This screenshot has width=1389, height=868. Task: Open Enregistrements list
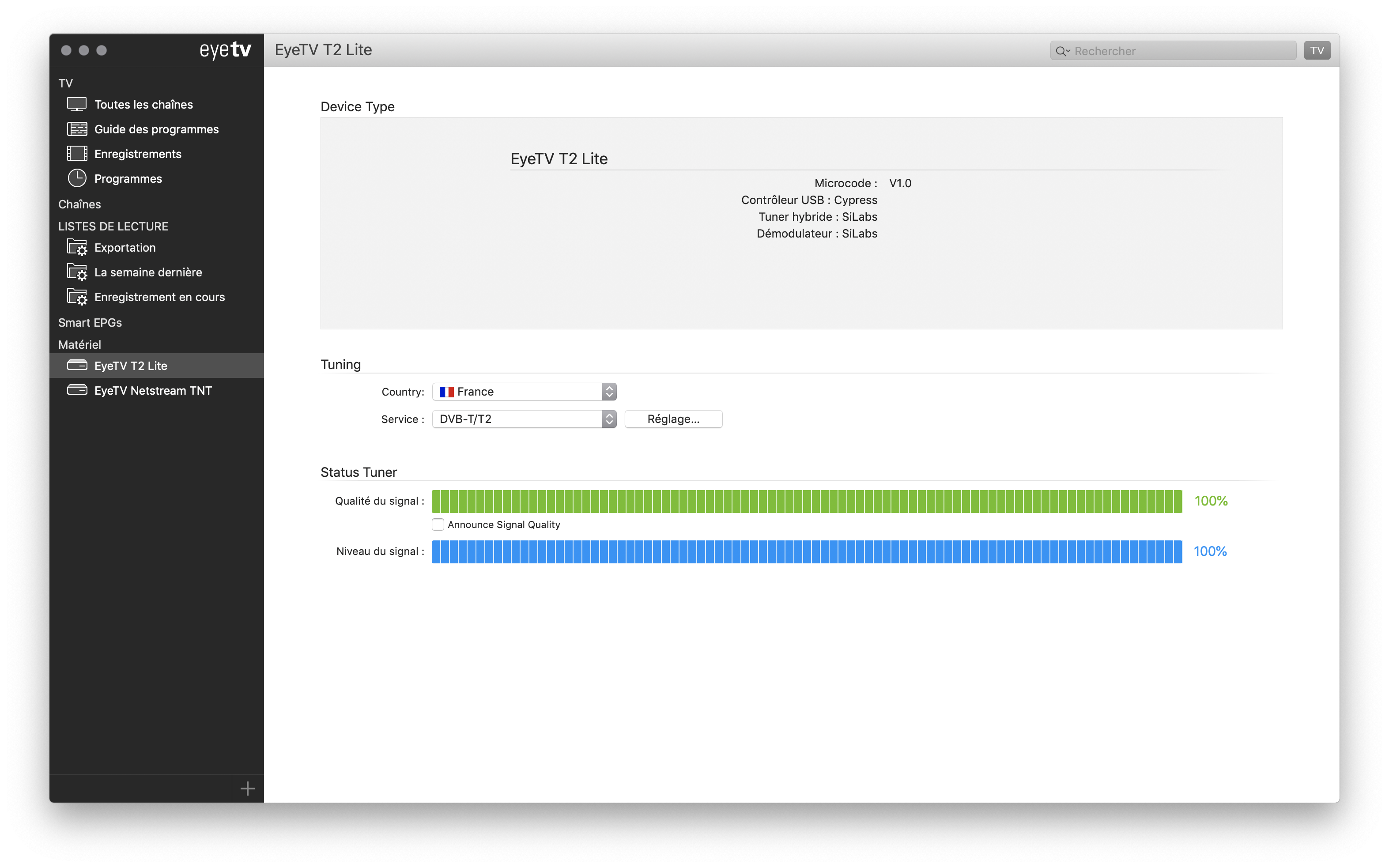point(156,154)
